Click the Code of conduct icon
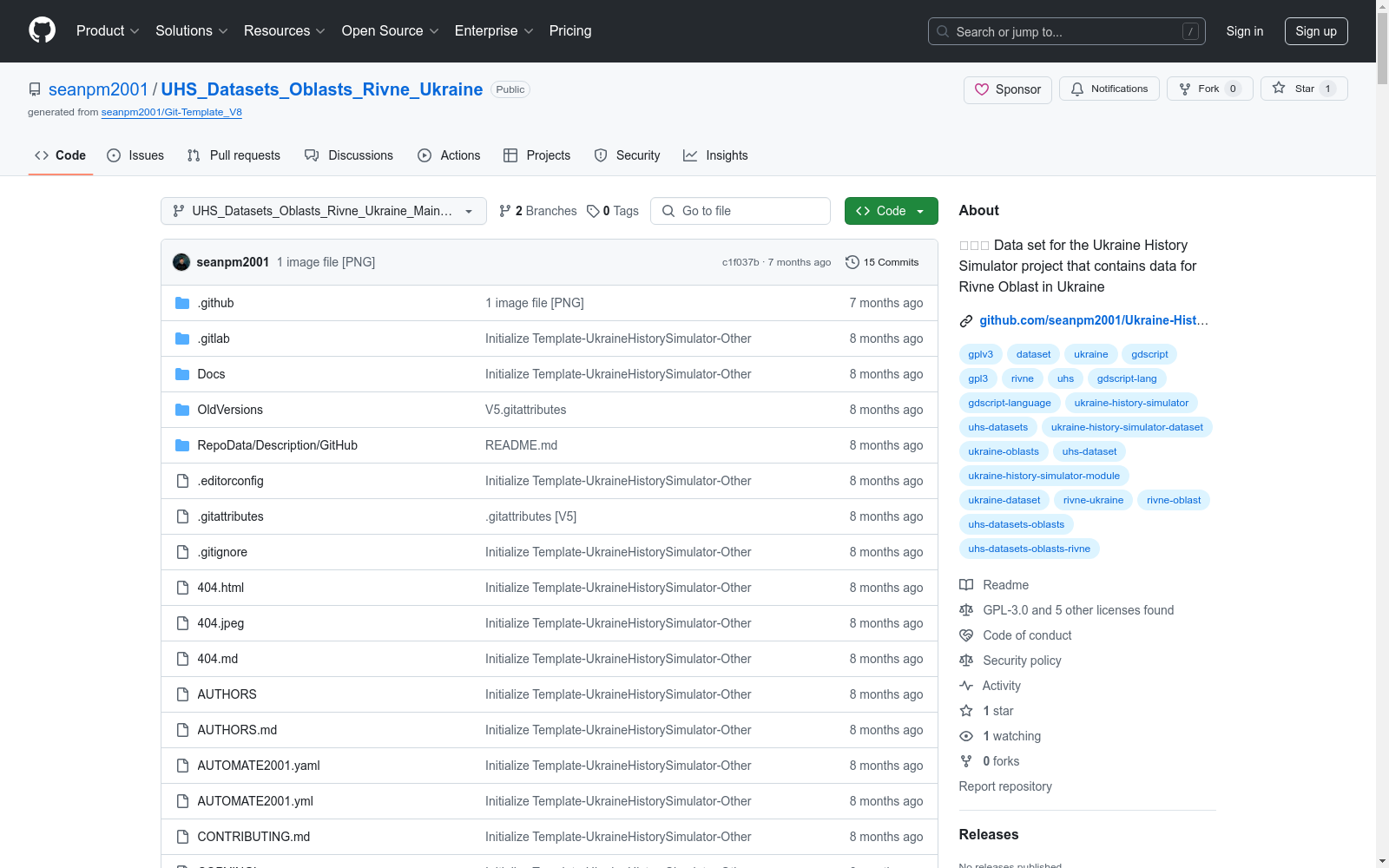This screenshot has height=868, width=1389. [966, 635]
